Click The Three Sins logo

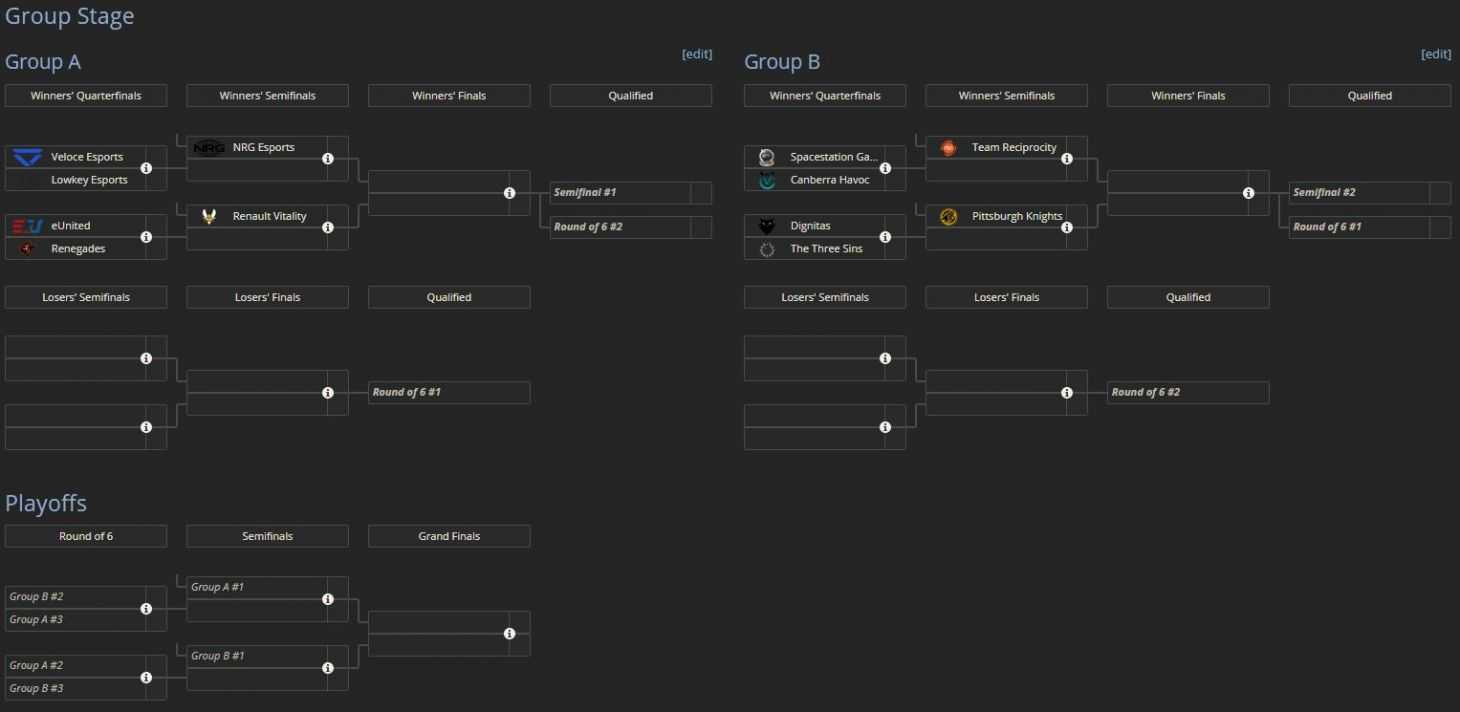point(767,249)
